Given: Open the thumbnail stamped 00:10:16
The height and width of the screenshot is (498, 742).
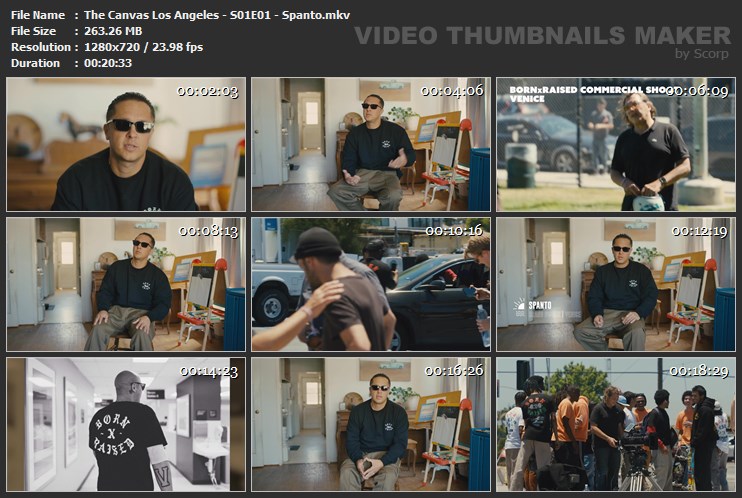Looking at the screenshot, I should coord(371,285).
